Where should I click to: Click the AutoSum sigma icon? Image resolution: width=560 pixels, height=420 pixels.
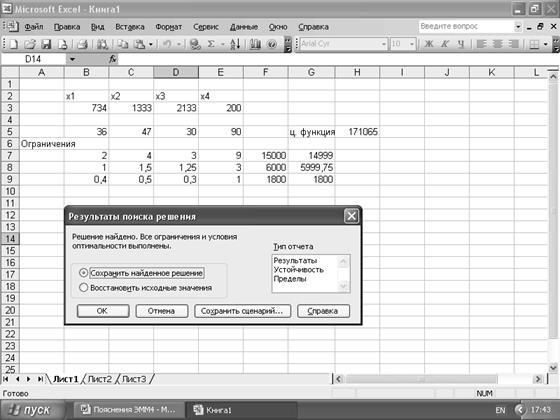(211, 44)
